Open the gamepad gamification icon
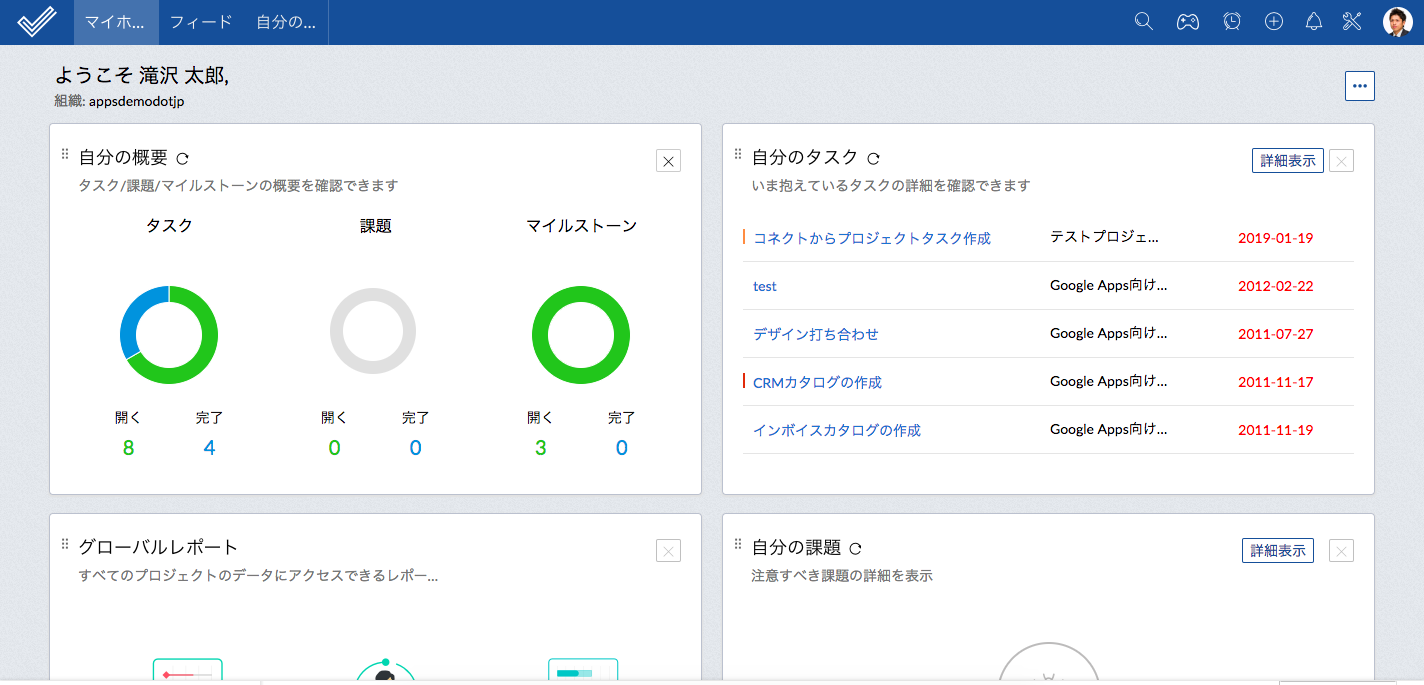This screenshot has width=1424, height=685. tap(1187, 21)
